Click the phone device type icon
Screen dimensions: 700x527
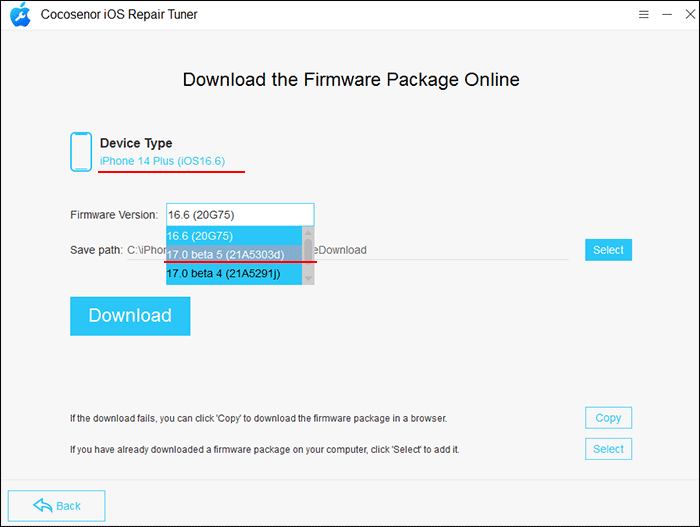81,152
